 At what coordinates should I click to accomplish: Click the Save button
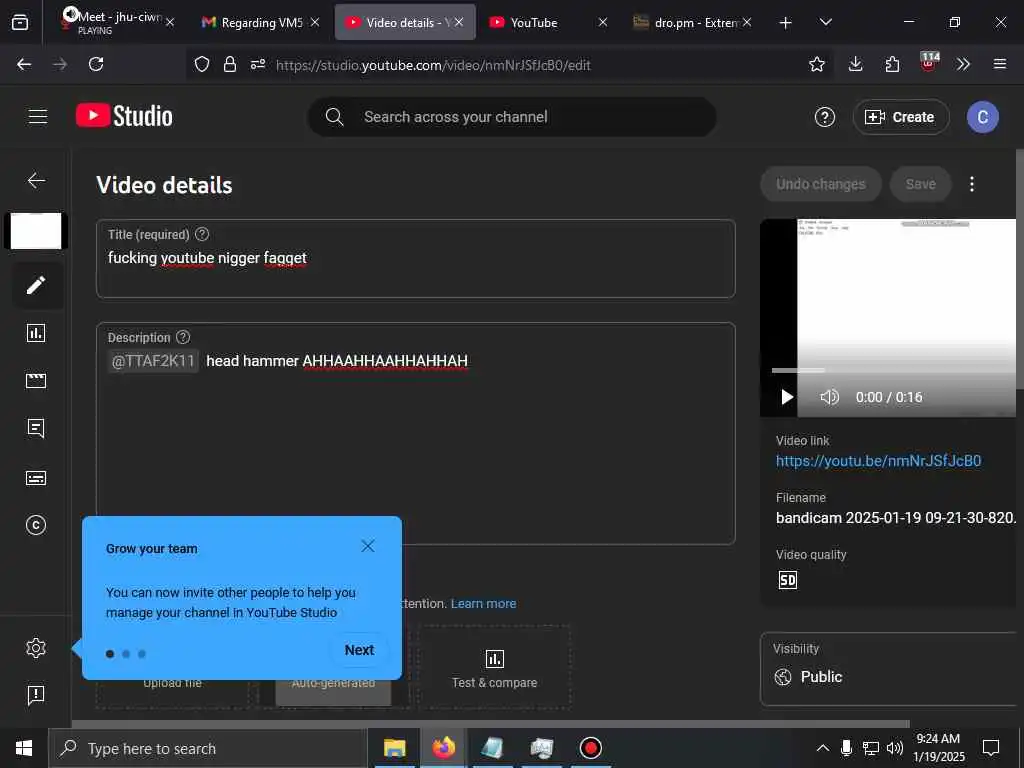pos(920,184)
